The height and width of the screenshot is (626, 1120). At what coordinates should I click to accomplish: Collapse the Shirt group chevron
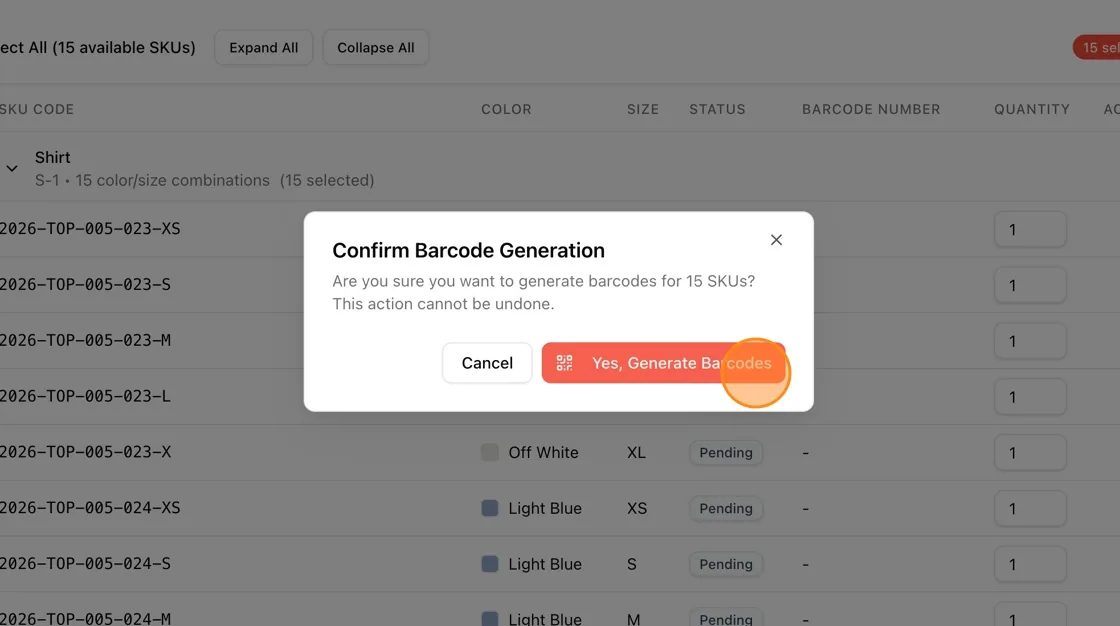[x=12, y=169]
